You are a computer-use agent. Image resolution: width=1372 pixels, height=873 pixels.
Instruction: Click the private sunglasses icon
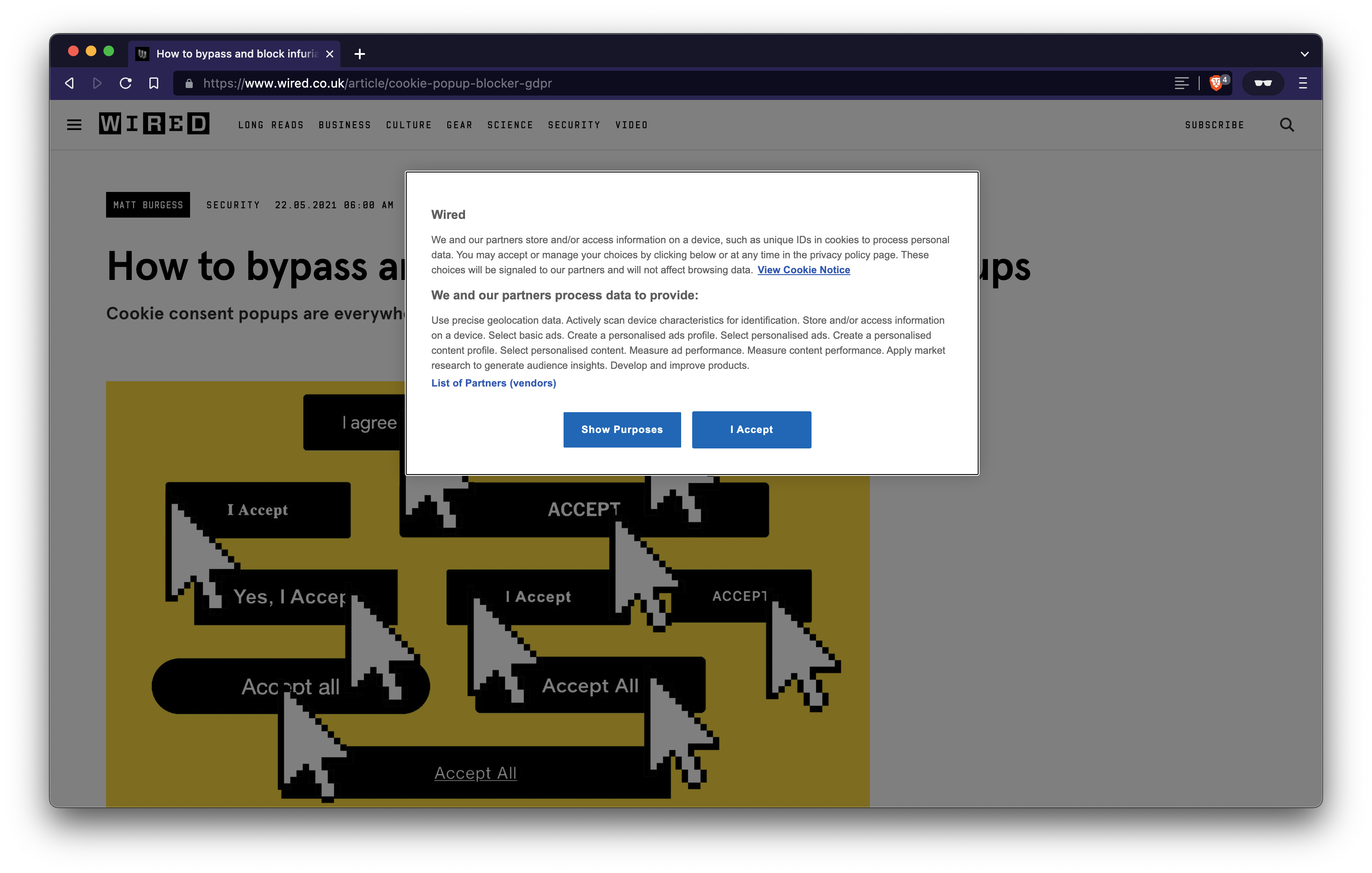[x=1263, y=83]
